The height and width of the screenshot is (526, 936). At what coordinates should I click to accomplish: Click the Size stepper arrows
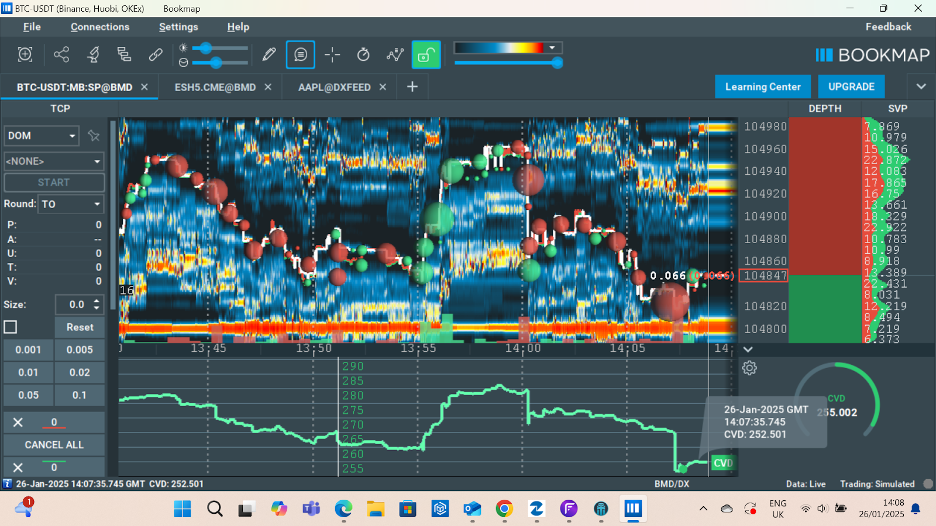click(x=97, y=304)
